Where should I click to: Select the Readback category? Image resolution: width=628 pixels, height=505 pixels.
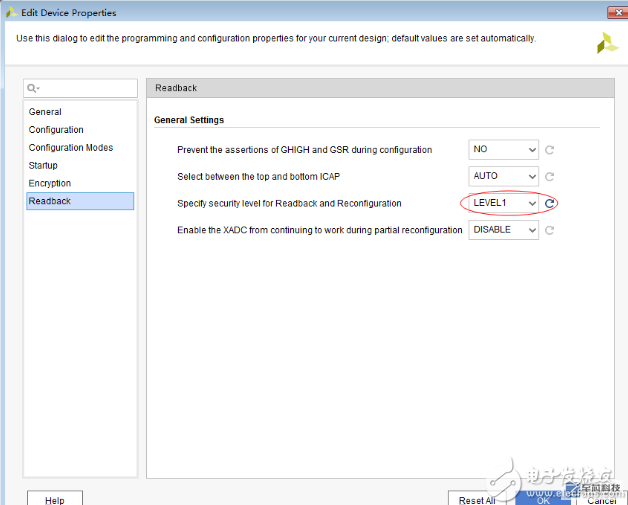50,201
